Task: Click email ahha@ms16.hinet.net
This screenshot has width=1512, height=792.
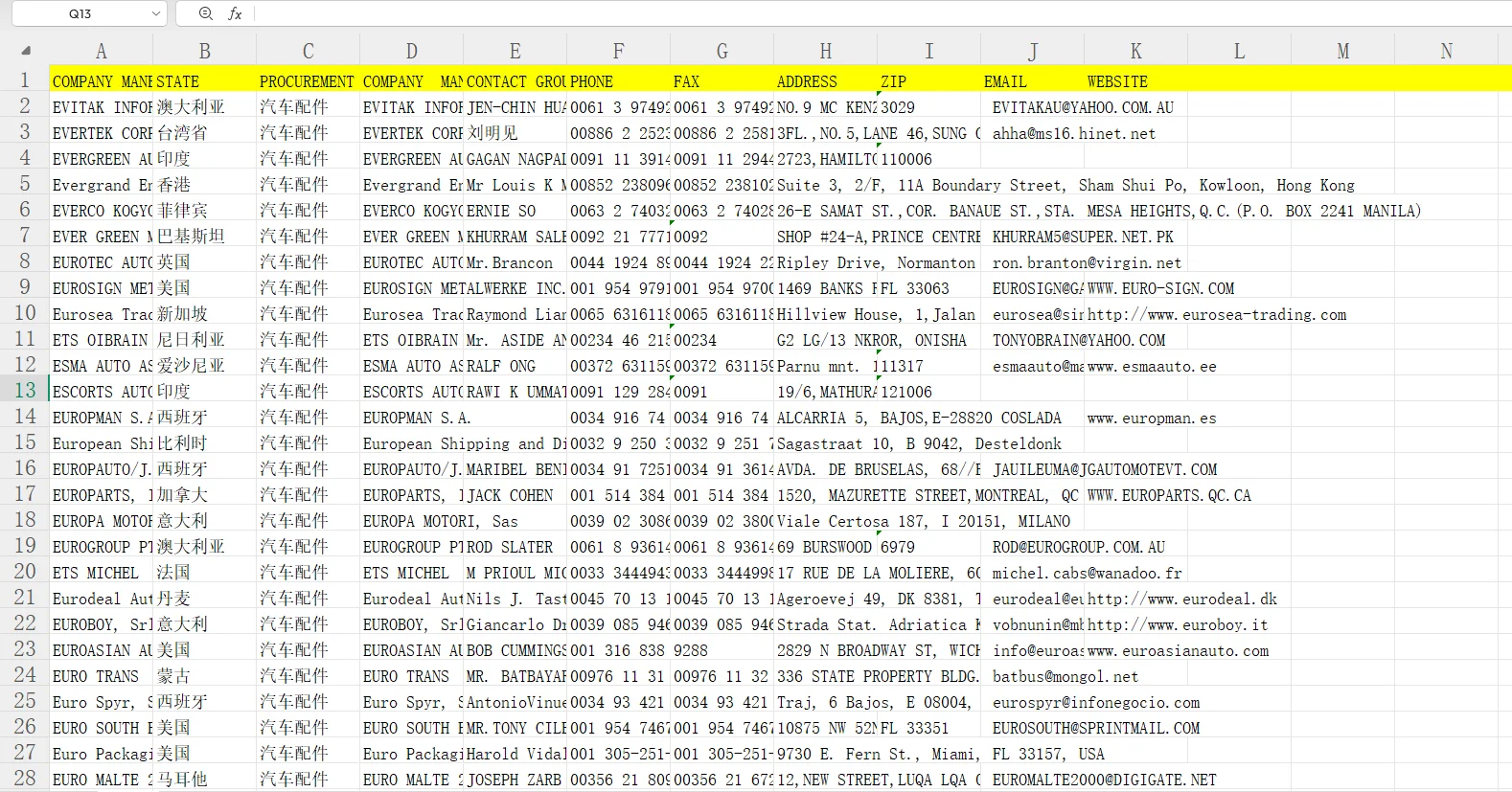Action: (1074, 133)
